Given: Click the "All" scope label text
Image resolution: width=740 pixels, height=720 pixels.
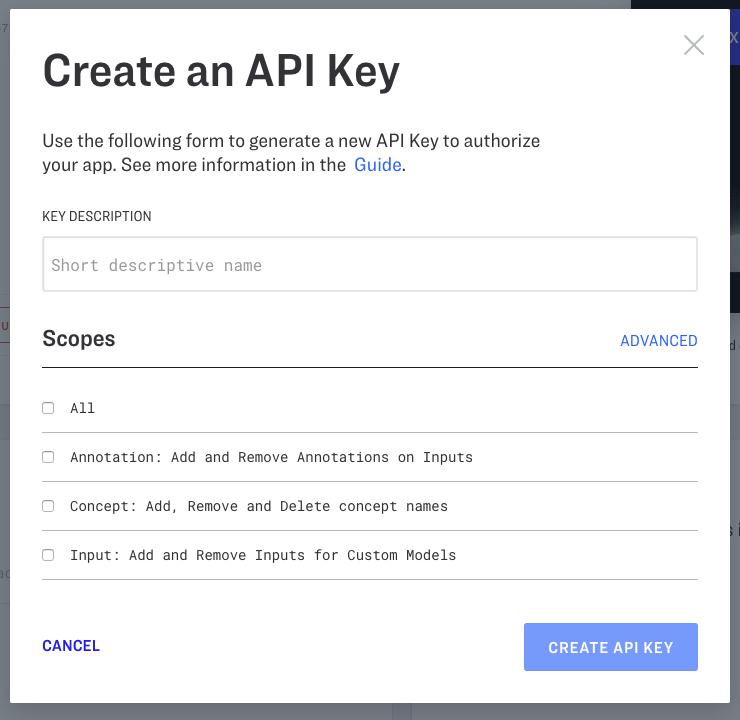Looking at the screenshot, I should (x=82, y=408).
